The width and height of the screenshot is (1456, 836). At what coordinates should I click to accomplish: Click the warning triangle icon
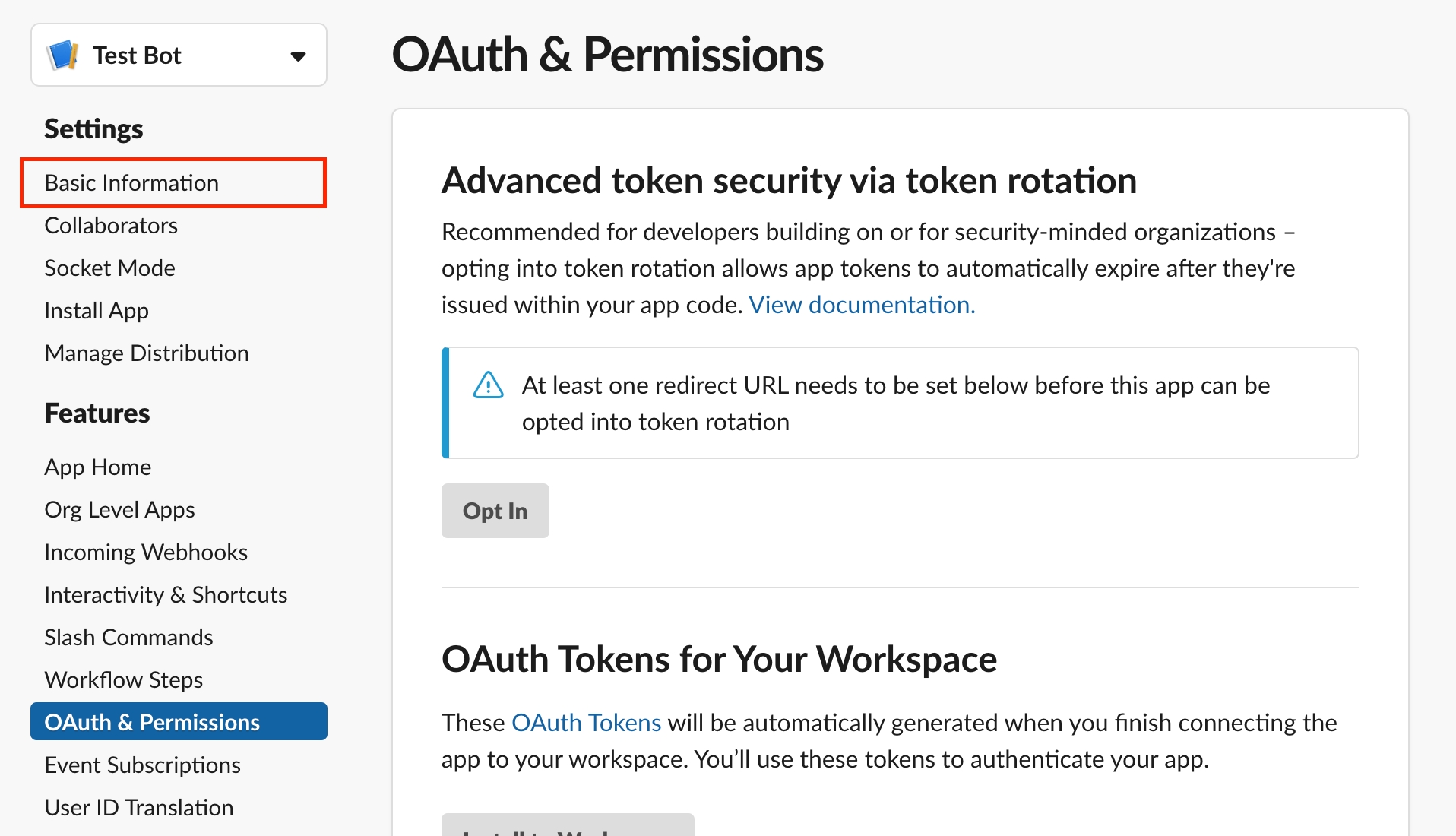click(x=488, y=385)
